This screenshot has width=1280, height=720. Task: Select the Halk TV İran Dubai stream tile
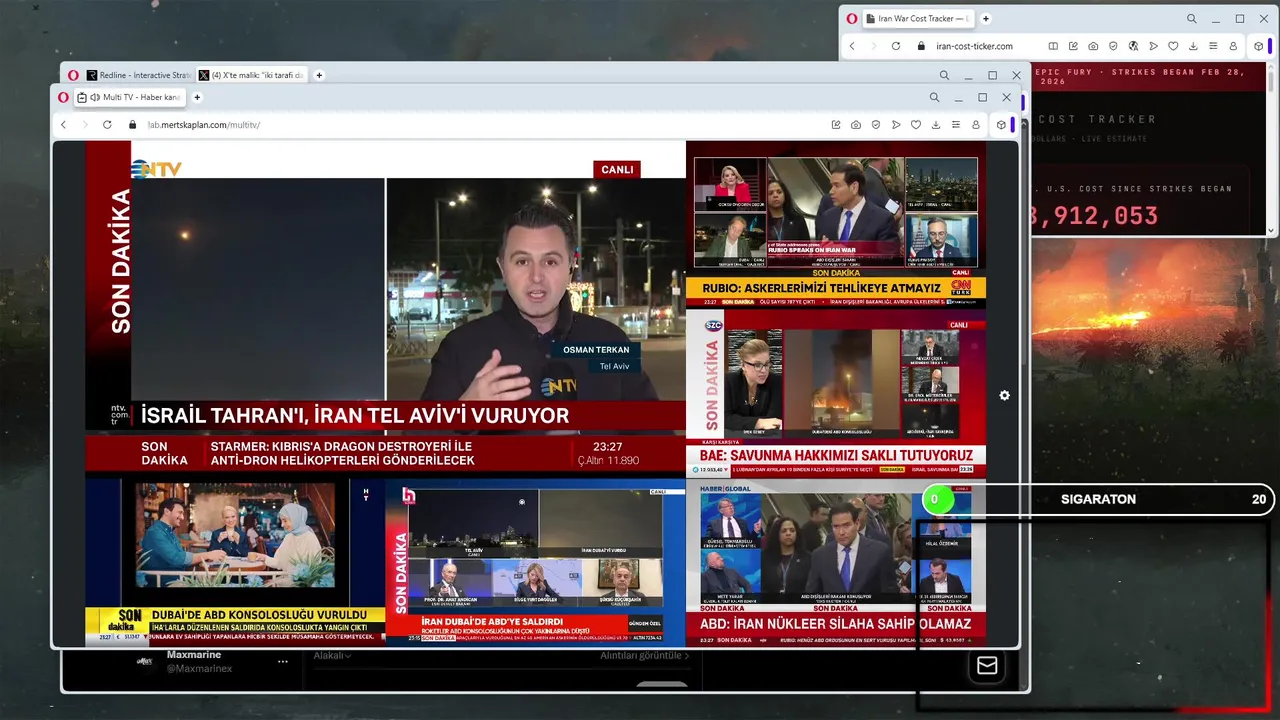point(535,562)
